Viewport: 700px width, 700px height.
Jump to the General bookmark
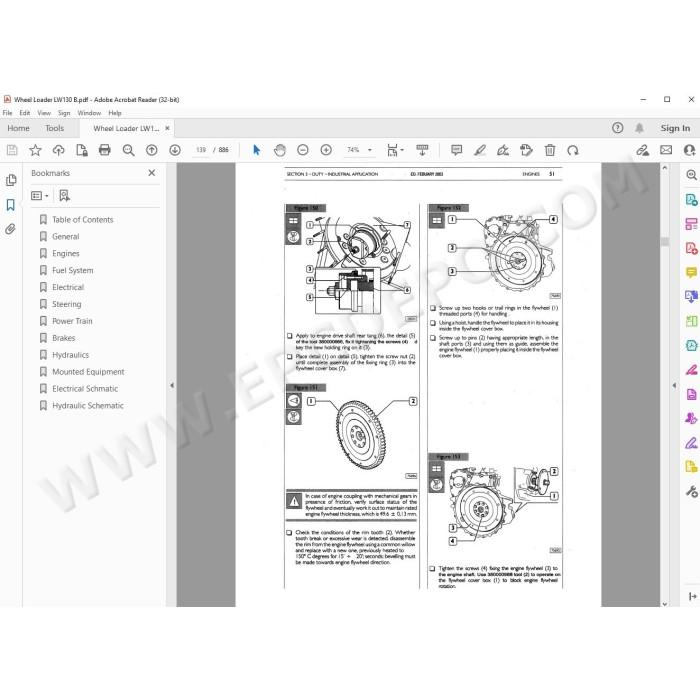click(x=66, y=237)
